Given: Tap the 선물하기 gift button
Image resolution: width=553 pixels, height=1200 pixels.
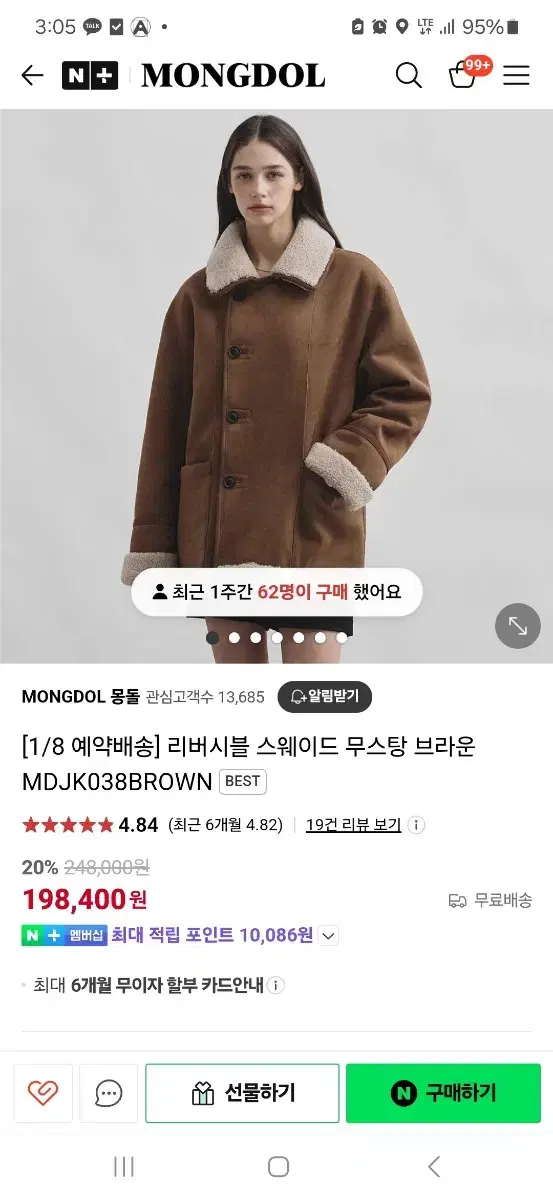Looking at the screenshot, I should click(242, 1093).
